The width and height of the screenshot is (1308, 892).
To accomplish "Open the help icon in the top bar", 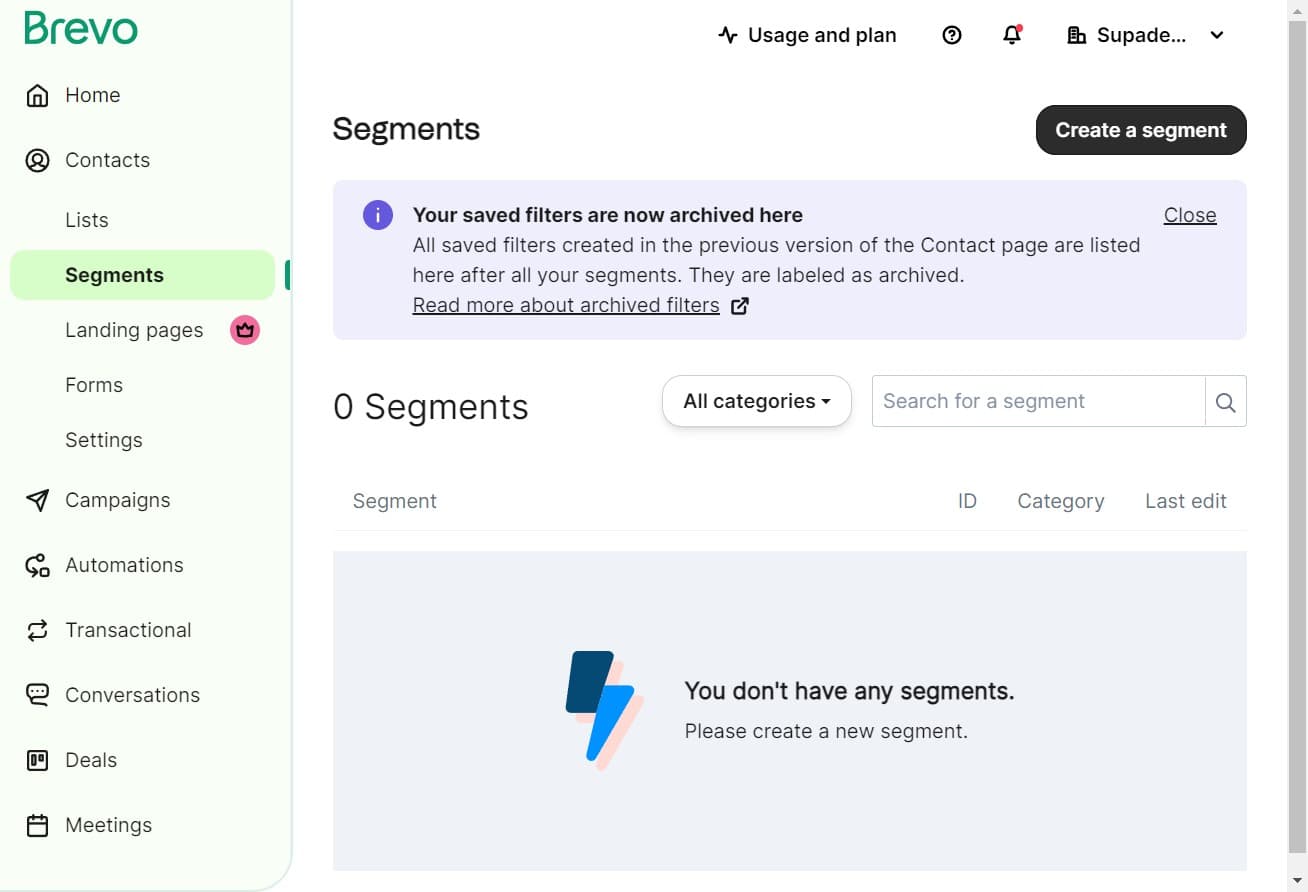I will coord(951,35).
